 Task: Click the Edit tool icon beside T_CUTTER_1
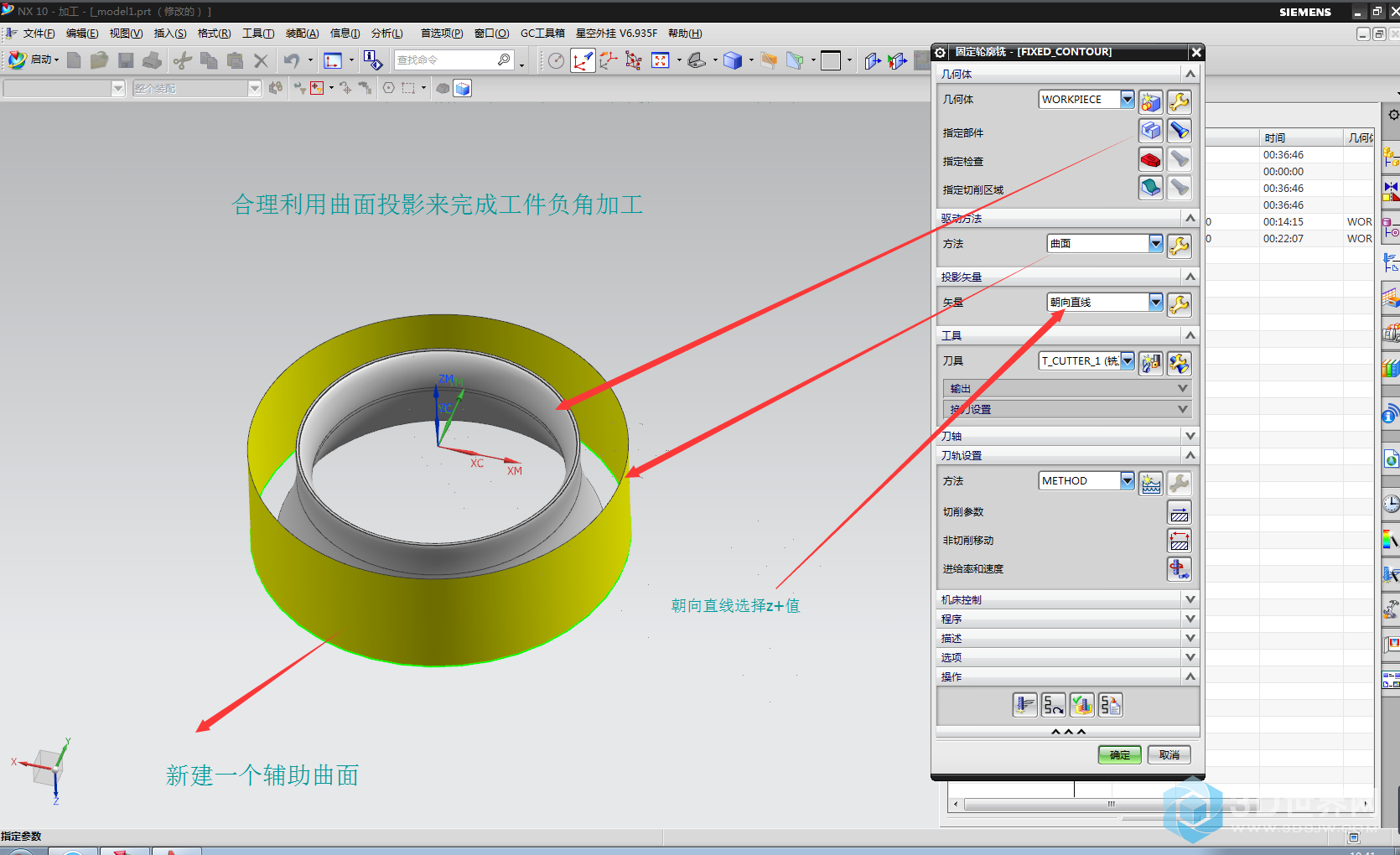tap(1180, 363)
